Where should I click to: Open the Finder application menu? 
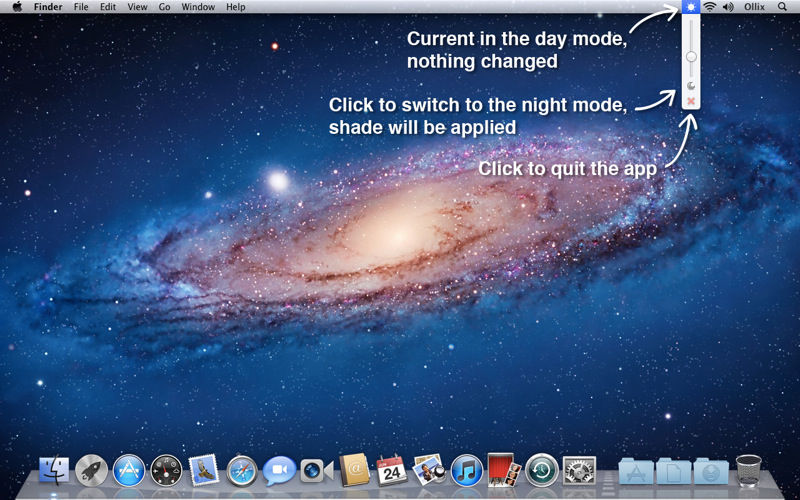point(48,7)
